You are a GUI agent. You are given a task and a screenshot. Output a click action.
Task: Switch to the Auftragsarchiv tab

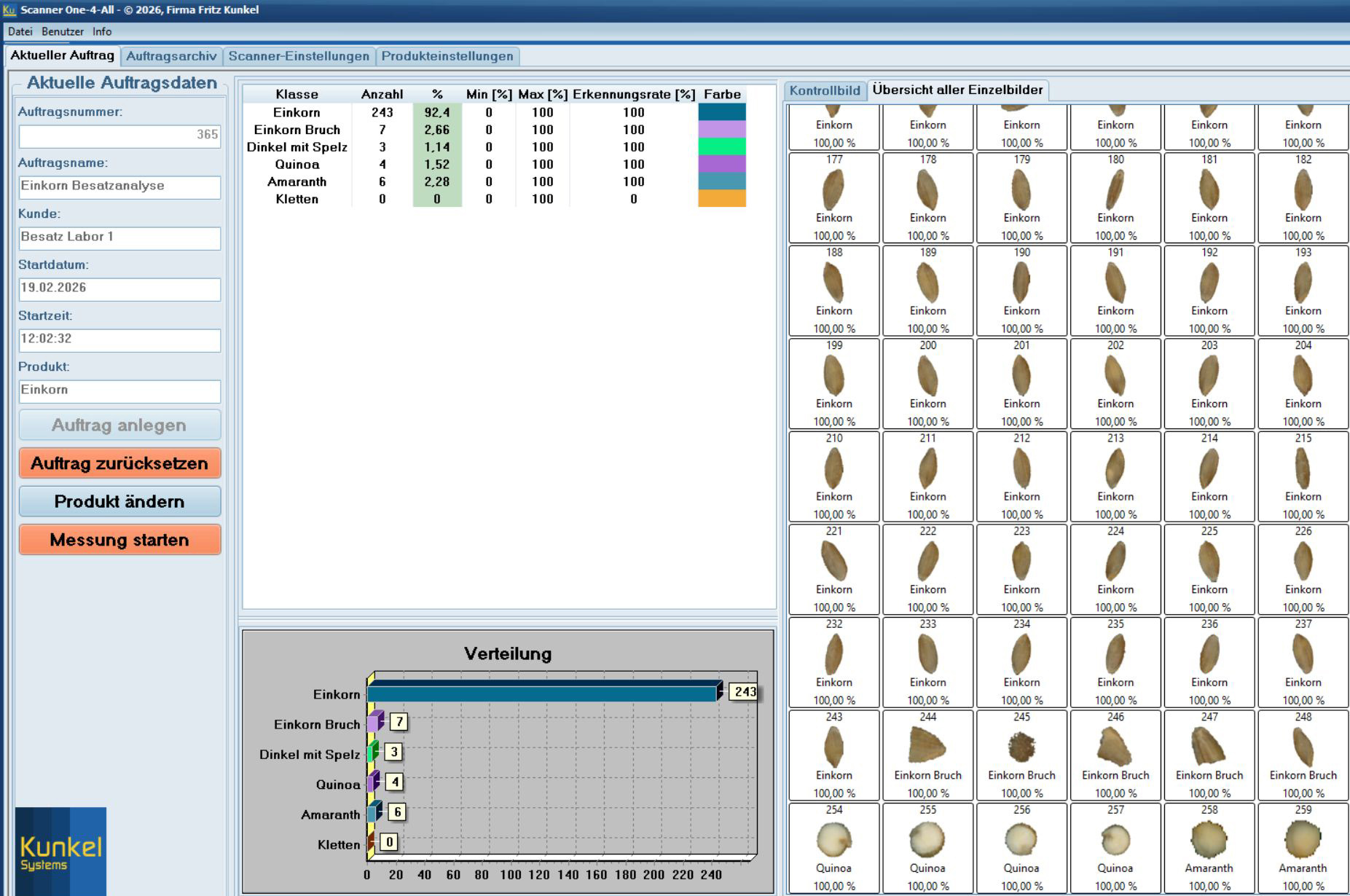pyautogui.click(x=171, y=56)
